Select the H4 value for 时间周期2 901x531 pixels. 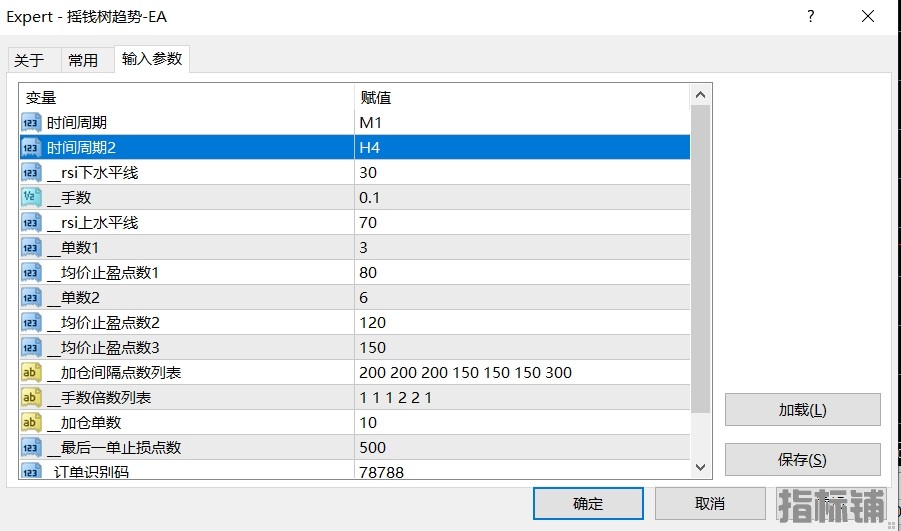[370, 148]
